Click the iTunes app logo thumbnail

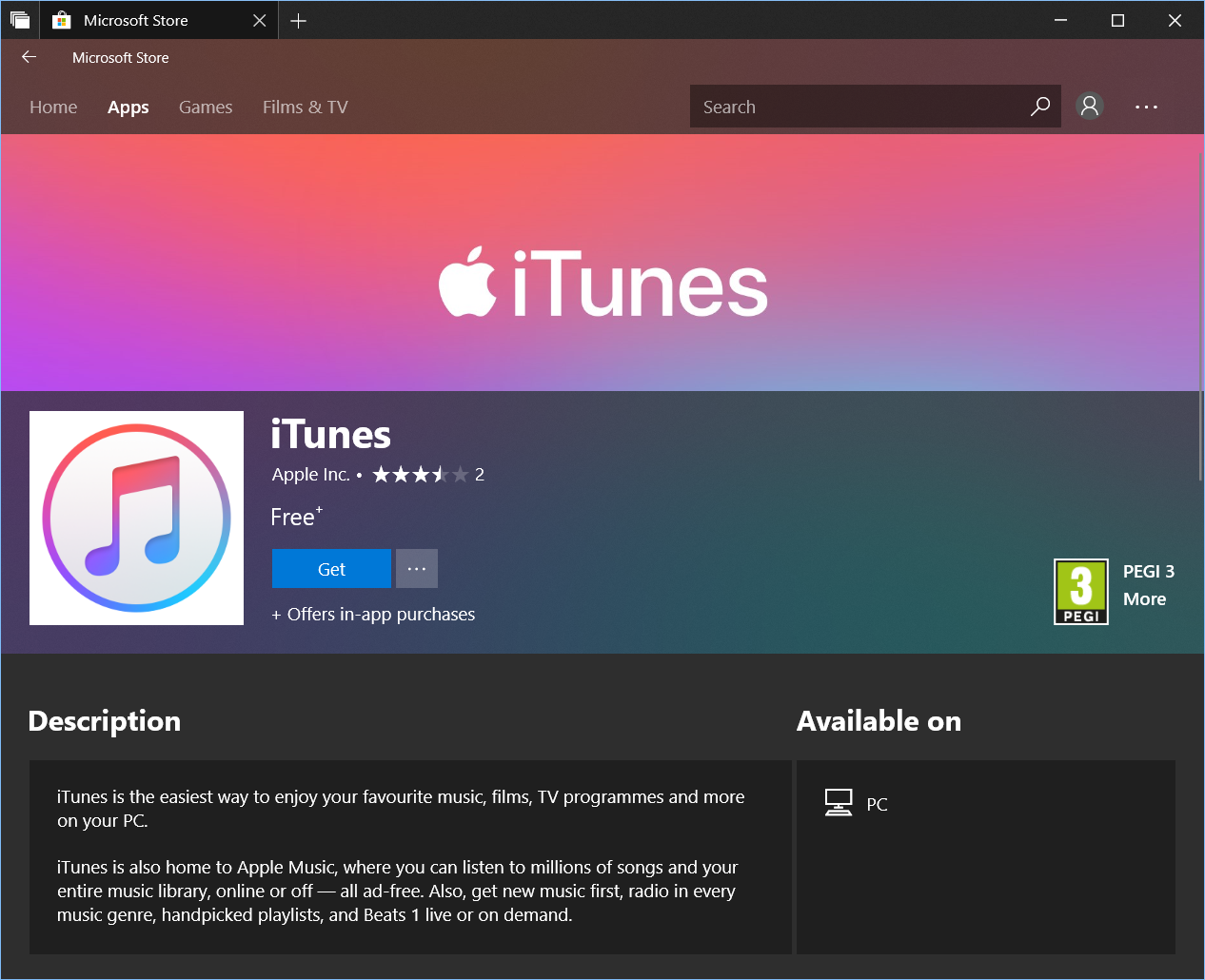136,518
